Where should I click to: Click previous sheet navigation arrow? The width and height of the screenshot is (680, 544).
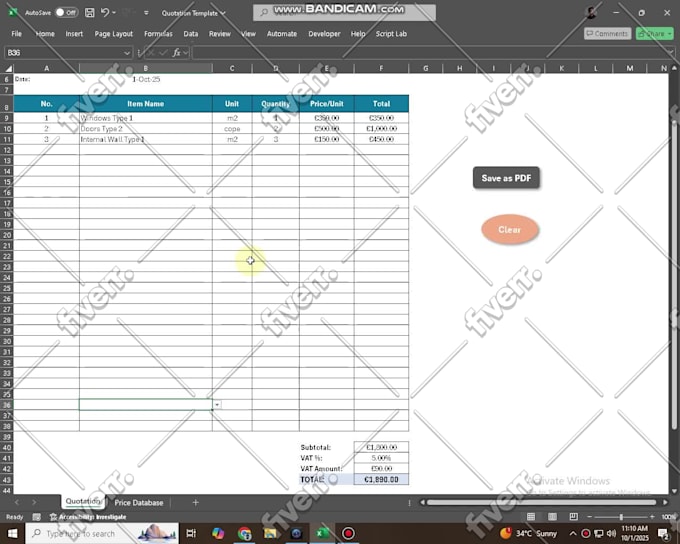tap(17, 502)
